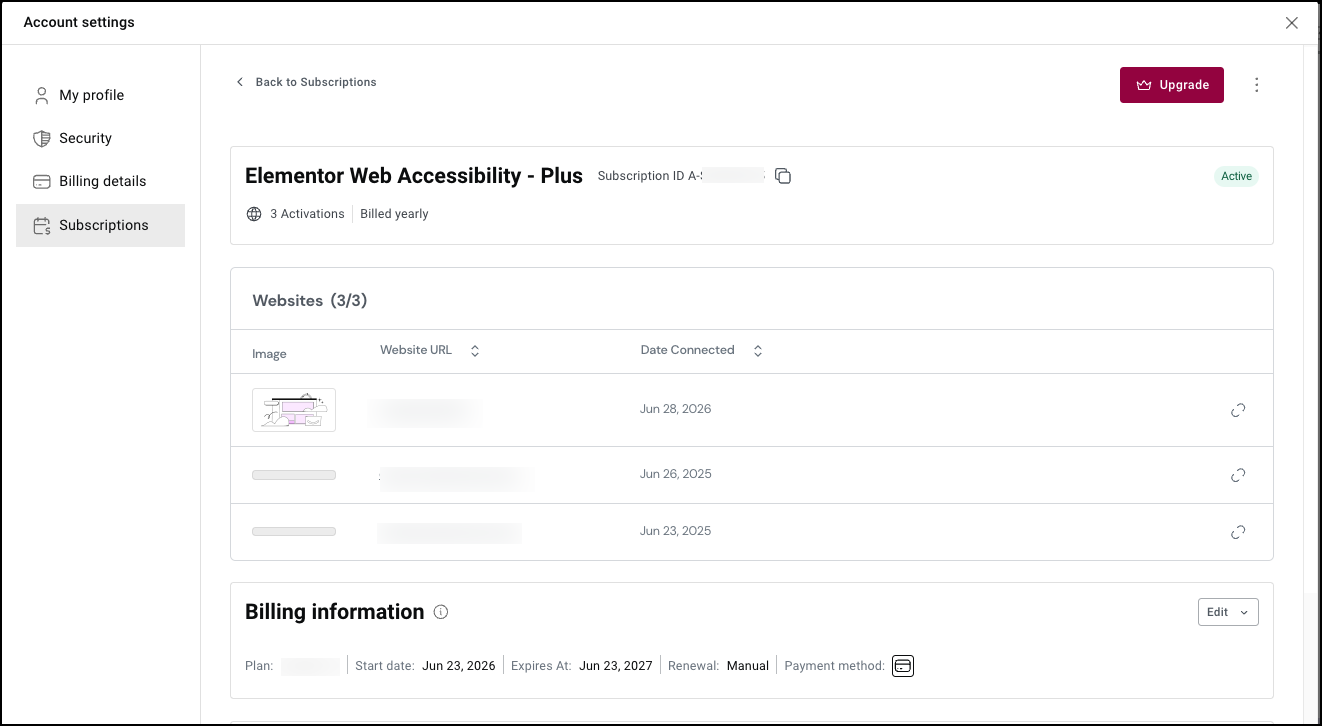Disconnect the Jun 28, 2026 website
Image resolution: width=1322 pixels, height=726 pixels.
(x=1238, y=410)
